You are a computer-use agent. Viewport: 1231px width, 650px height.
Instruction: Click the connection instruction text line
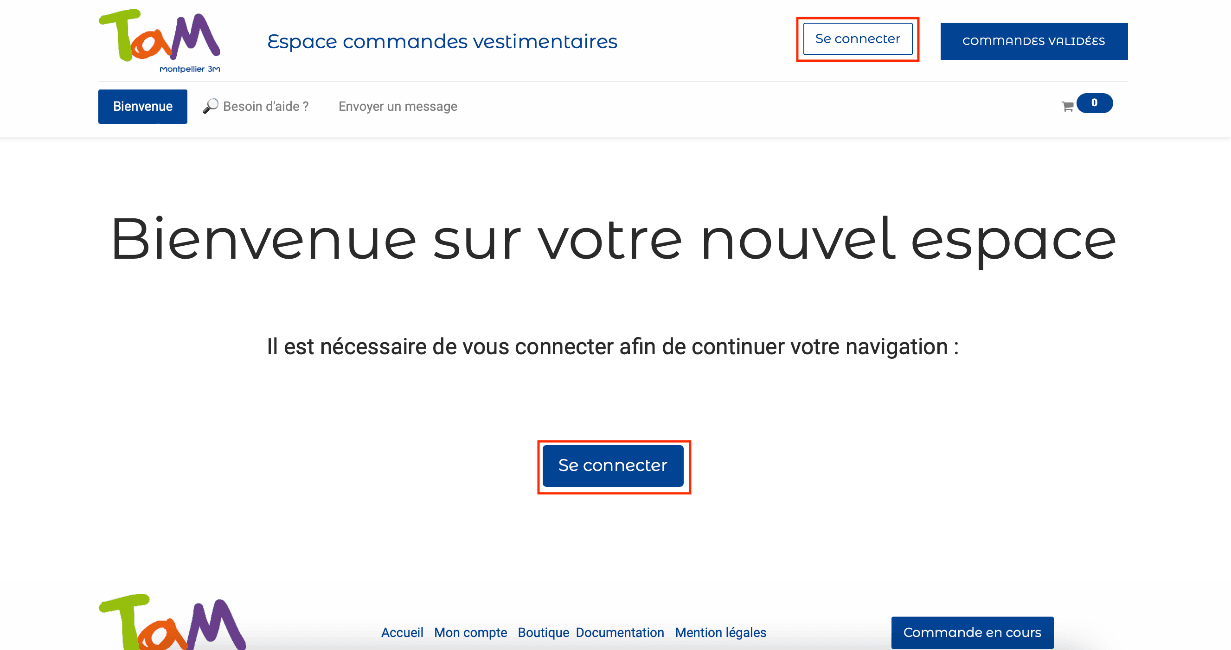(613, 347)
